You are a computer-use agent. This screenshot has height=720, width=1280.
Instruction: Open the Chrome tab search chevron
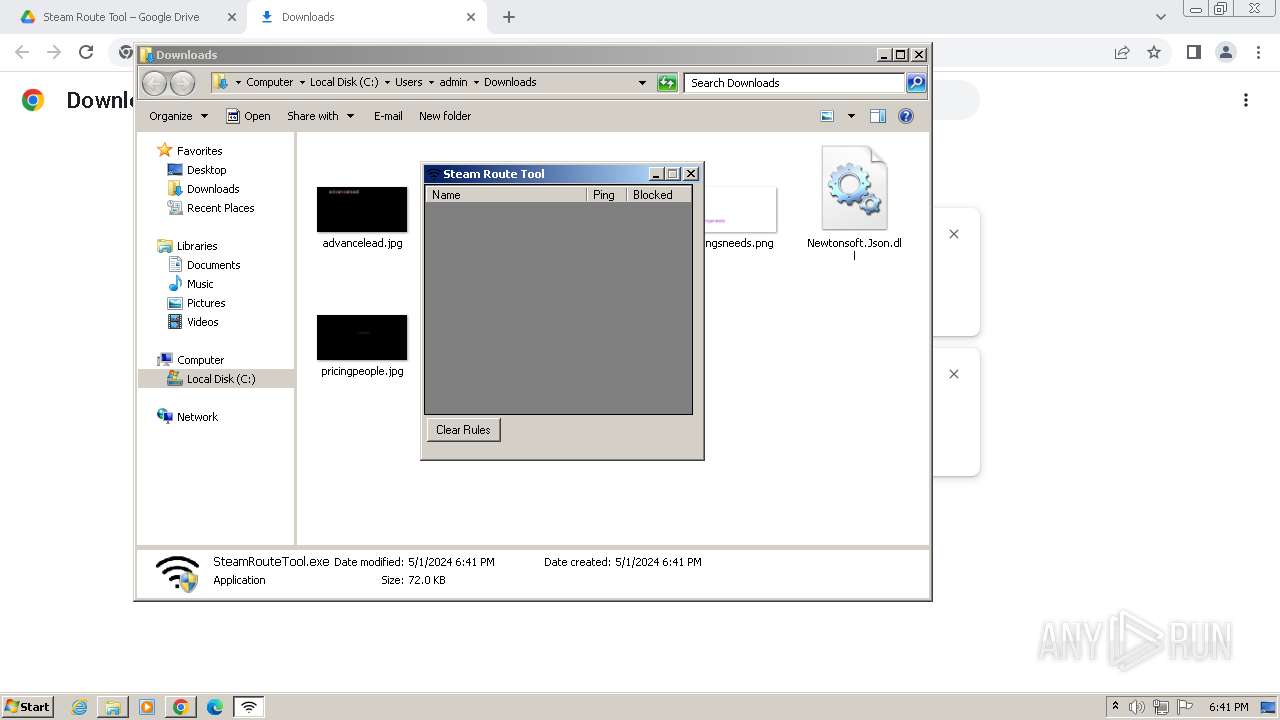tap(1160, 17)
